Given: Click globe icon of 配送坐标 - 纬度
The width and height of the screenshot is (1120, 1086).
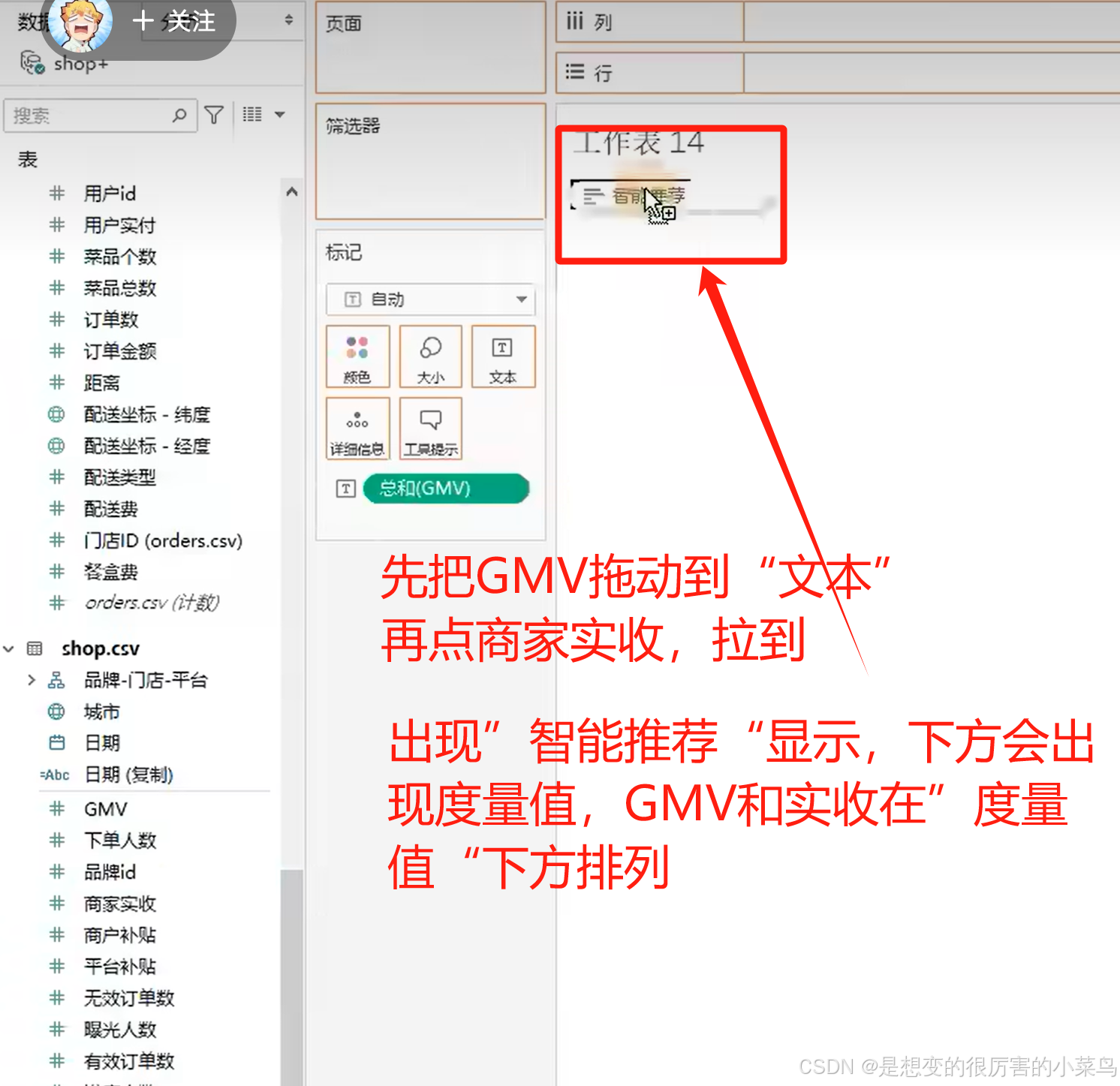Looking at the screenshot, I should (x=56, y=414).
